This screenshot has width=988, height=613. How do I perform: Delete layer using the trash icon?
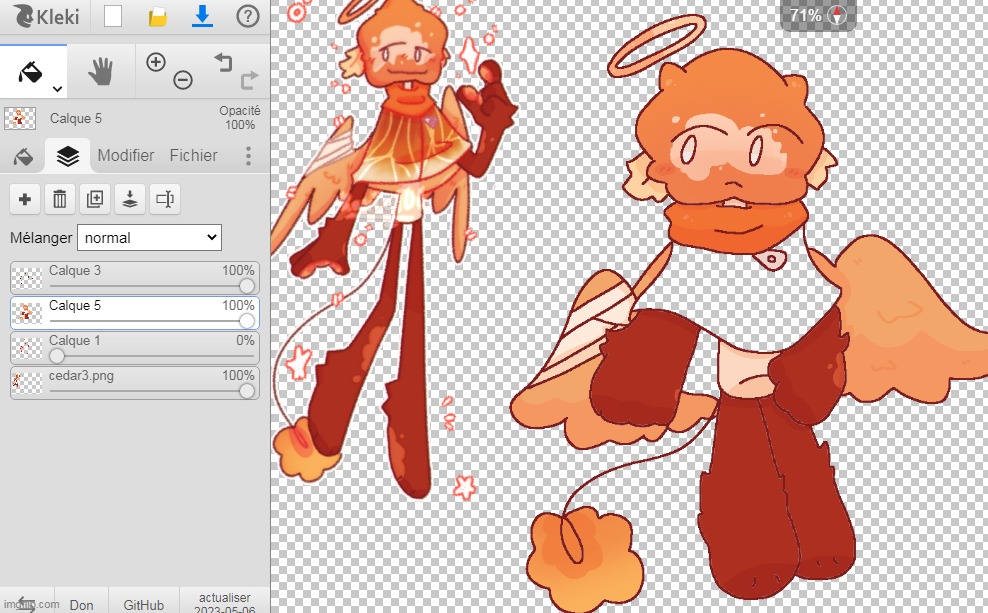pyautogui.click(x=60, y=200)
